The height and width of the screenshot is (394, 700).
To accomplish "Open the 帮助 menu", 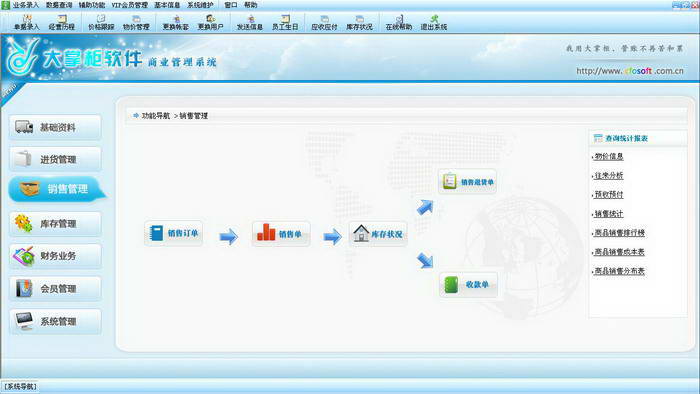I will tap(250, 5).
